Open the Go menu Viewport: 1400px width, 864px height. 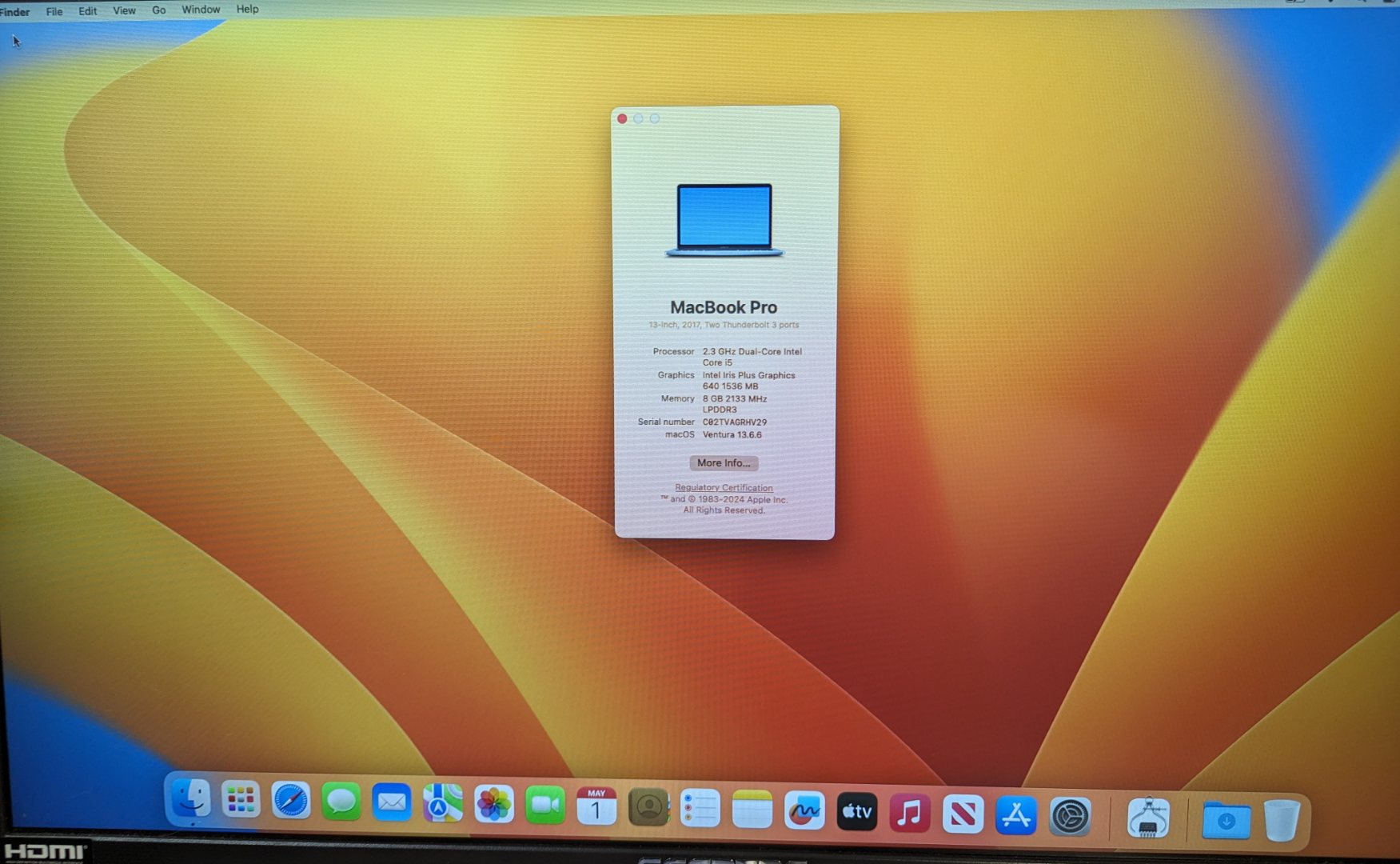pyautogui.click(x=158, y=10)
